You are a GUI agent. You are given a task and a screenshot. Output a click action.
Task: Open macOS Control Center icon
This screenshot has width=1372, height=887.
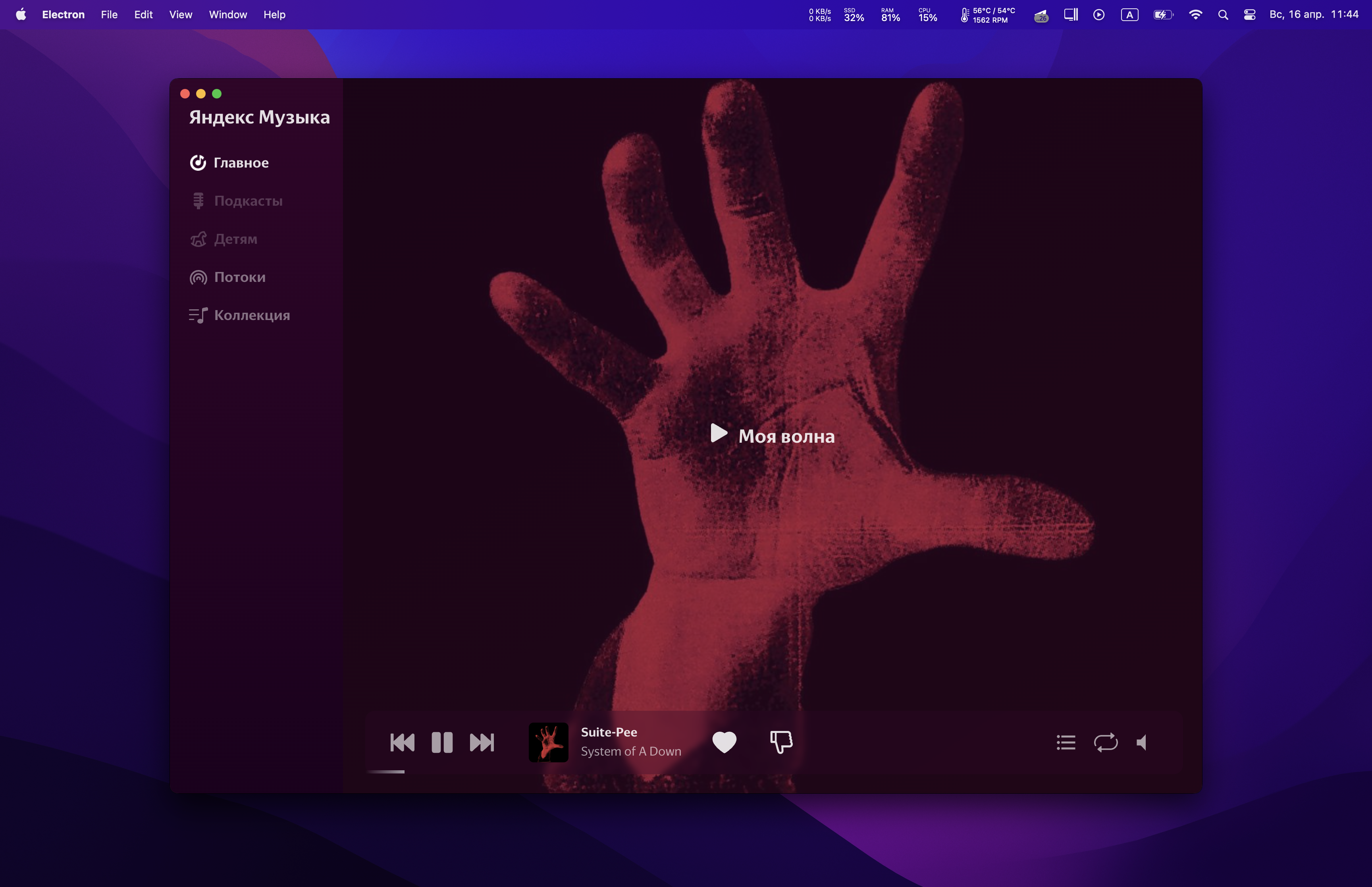click(x=1249, y=14)
